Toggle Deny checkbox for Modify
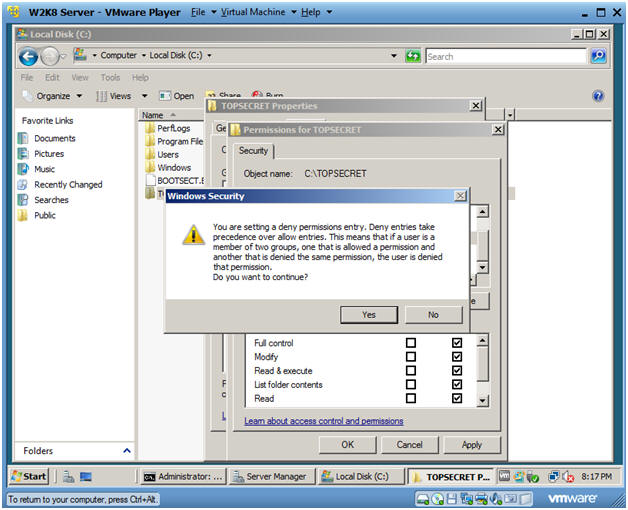The width and height of the screenshot is (628, 510). coord(457,357)
